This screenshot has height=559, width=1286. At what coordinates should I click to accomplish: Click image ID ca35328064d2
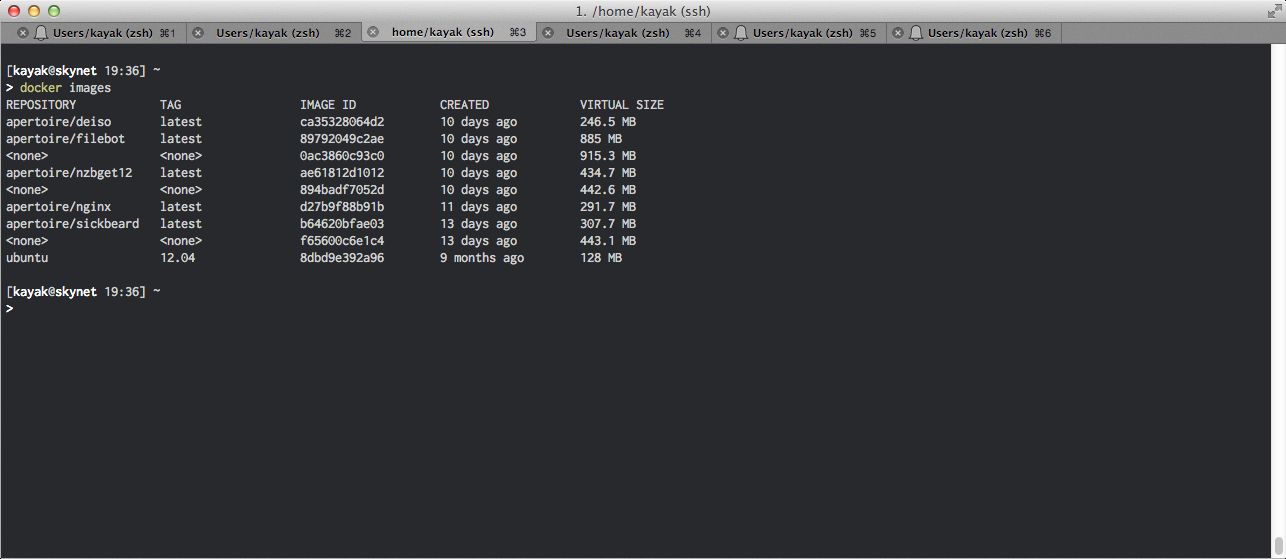point(342,122)
